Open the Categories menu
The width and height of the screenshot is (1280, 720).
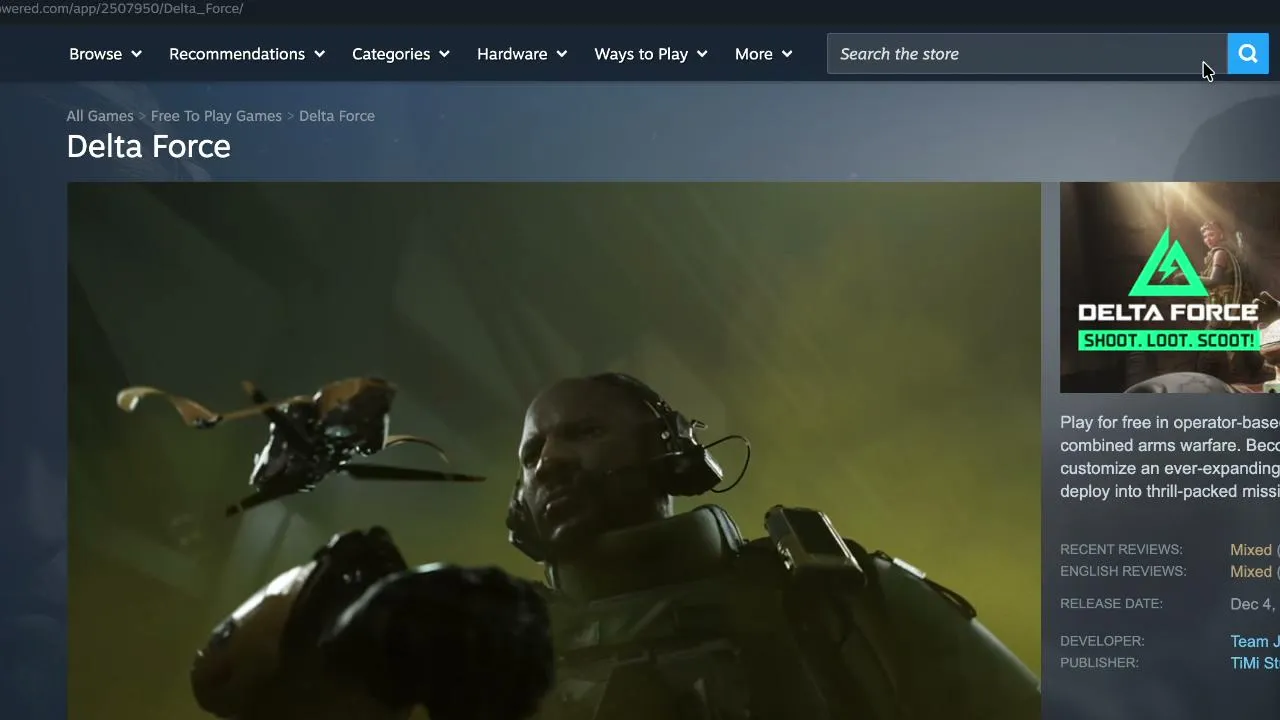point(401,54)
